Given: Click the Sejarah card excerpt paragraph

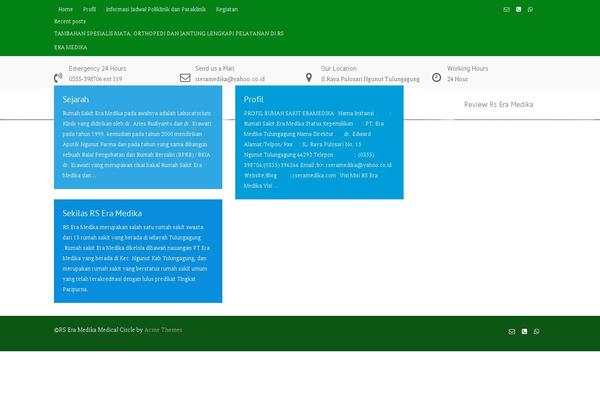Looking at the screenshot, I should [137, 144].
